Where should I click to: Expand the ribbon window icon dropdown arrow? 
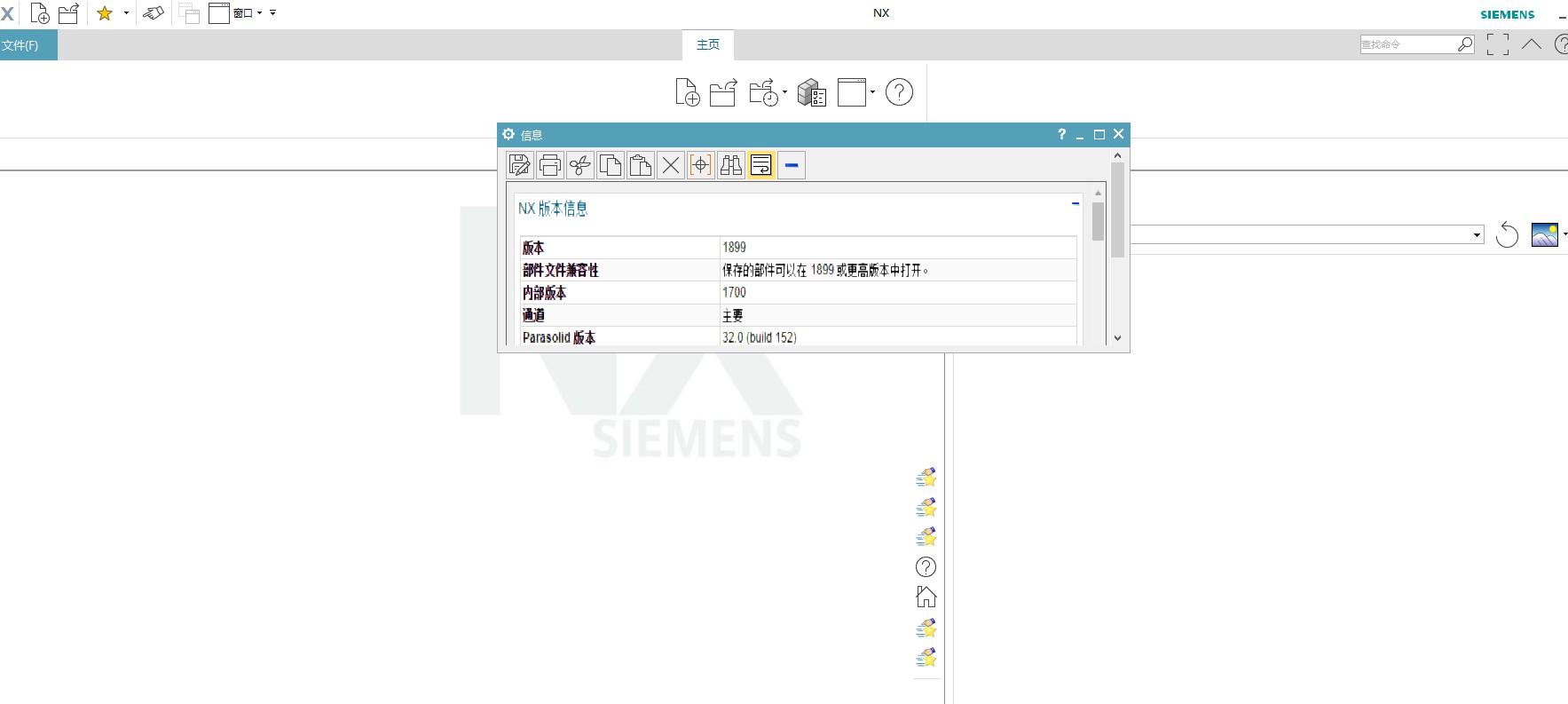click(x=872, y=92)
